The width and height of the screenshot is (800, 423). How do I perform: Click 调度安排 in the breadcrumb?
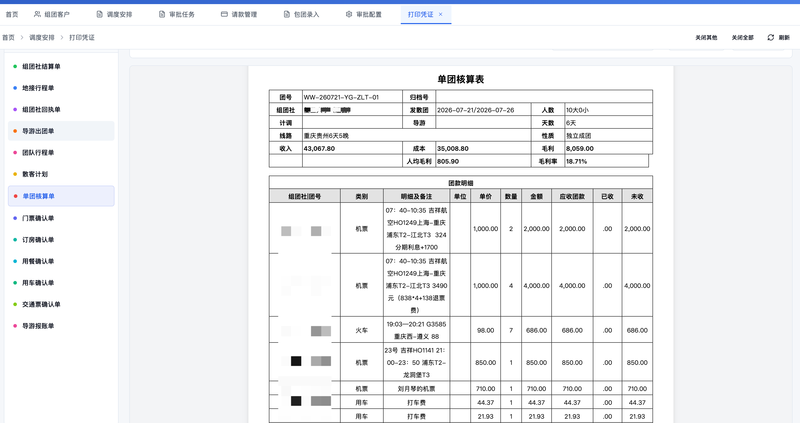coord(41,37)
